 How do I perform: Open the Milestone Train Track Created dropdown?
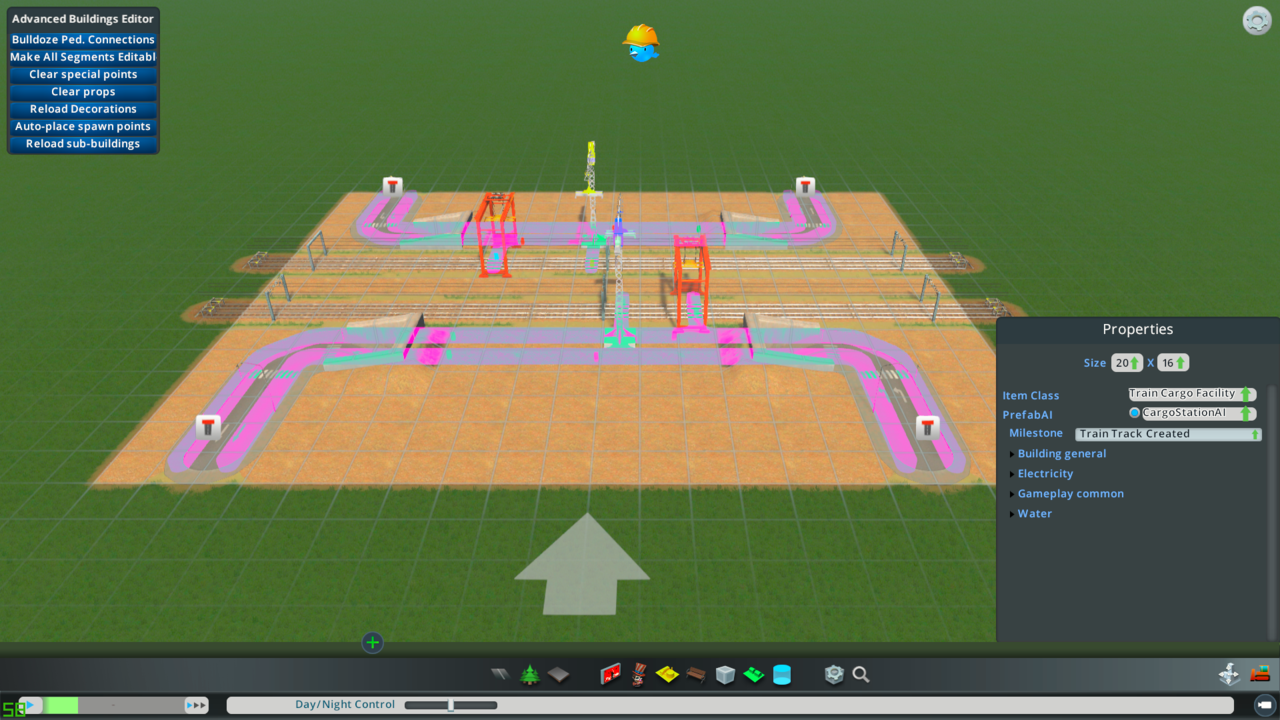tap(1168, 434)
